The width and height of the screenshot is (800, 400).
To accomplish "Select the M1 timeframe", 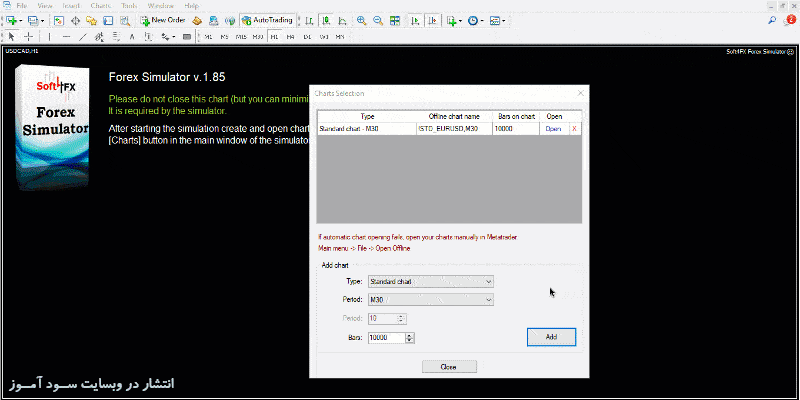I will pos(208,36).
